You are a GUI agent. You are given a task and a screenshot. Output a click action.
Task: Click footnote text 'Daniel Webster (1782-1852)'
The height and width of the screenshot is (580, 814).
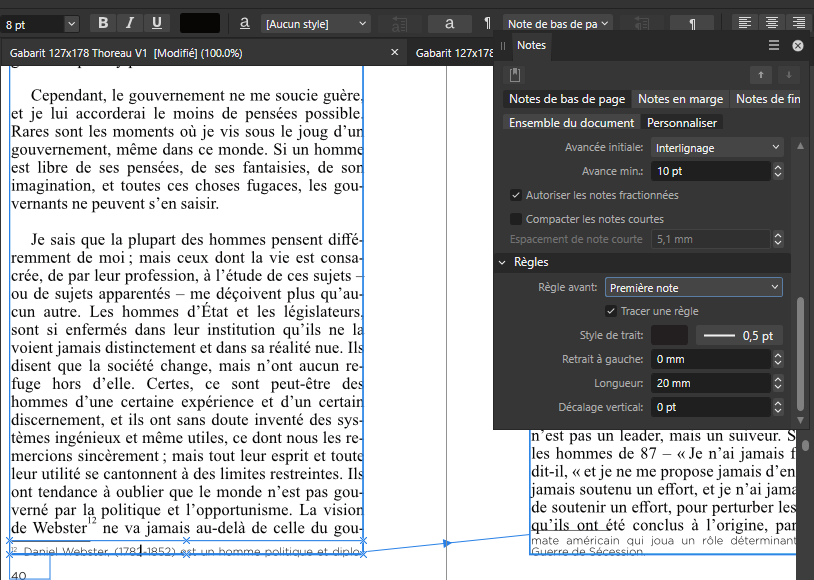100,551
